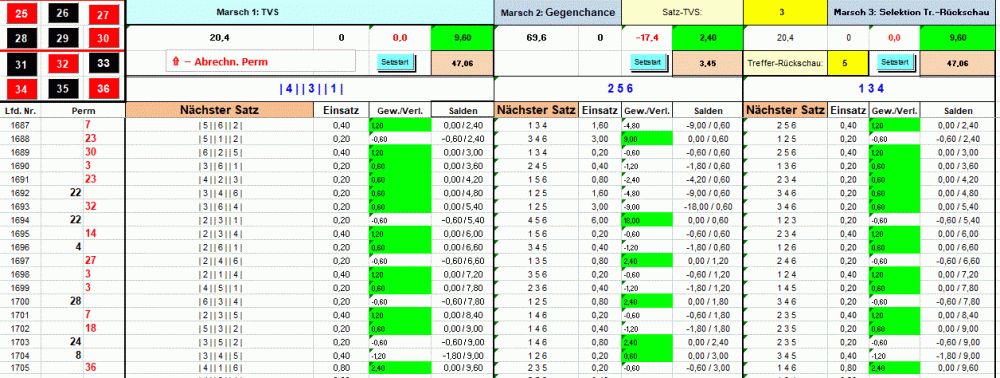Click the first Nächster Satz column header
The height and width of the screenshot is (378, 1000).
click(x=220, y=110)
